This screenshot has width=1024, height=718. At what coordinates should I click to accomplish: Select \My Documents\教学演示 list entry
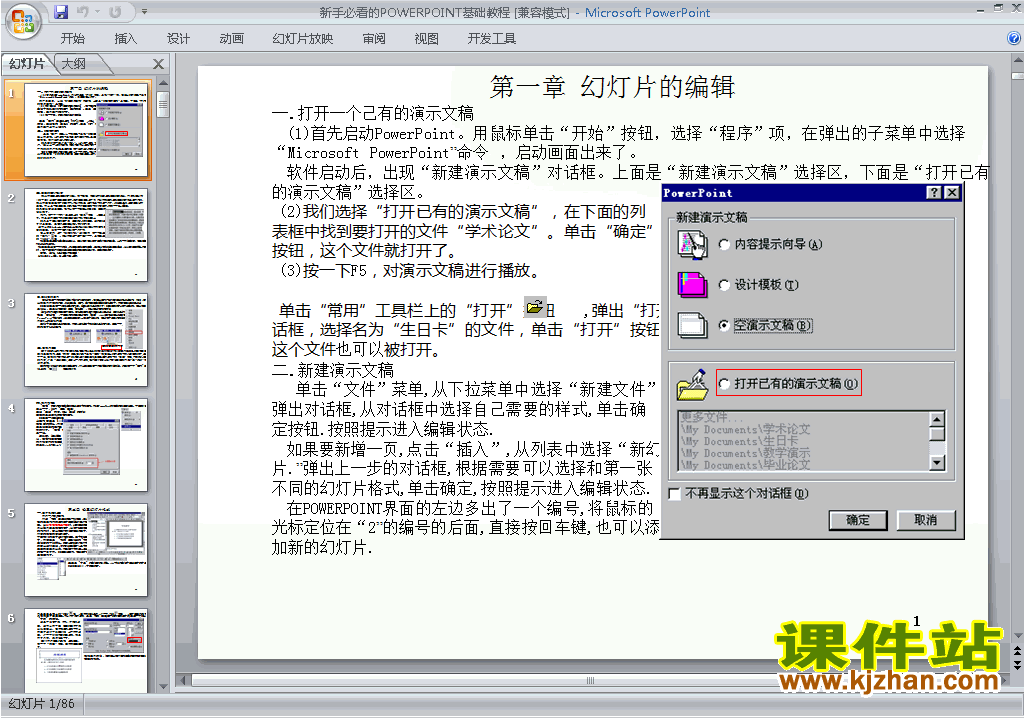tap(745, 453)
